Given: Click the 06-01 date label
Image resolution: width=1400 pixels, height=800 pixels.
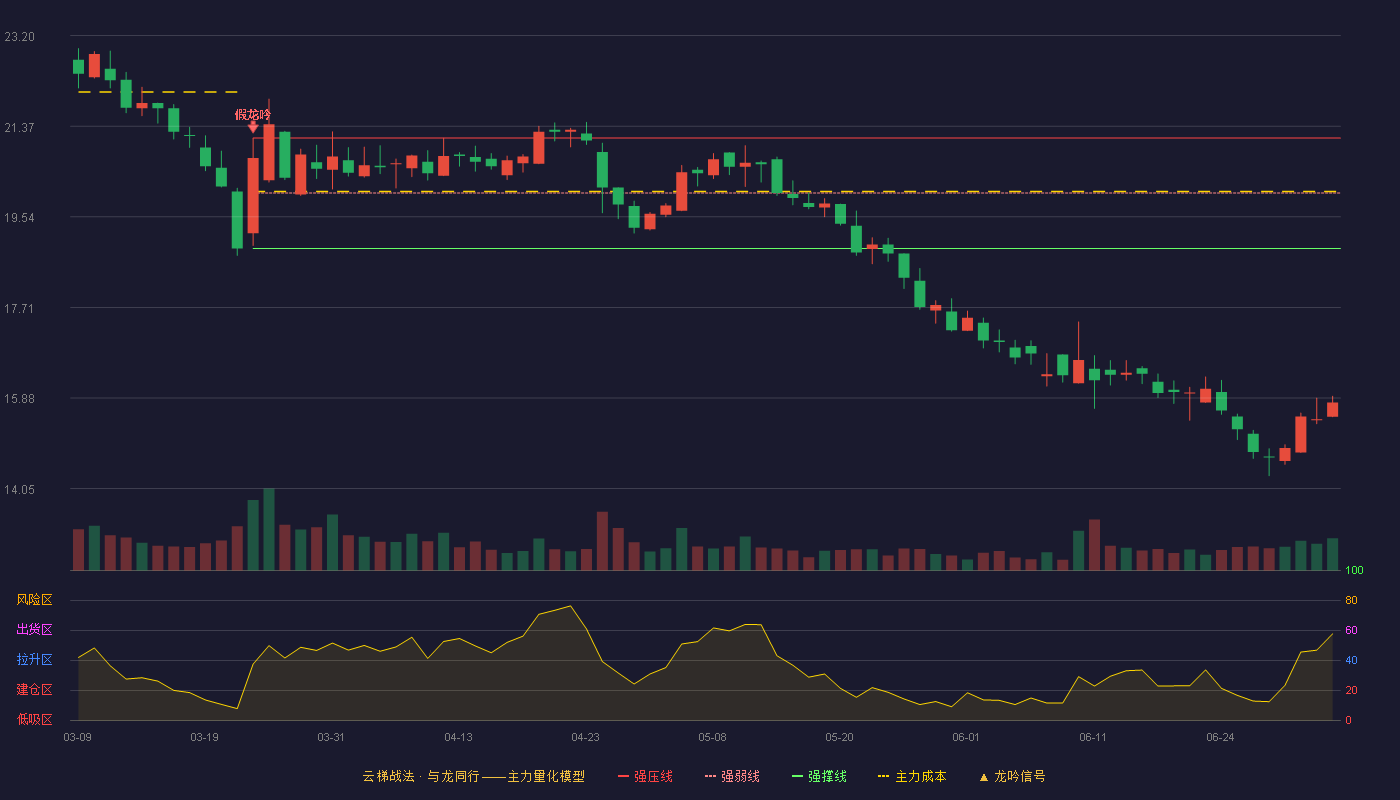Looking at the screenshot, I should pyautogui.click(x=966, y=737).
